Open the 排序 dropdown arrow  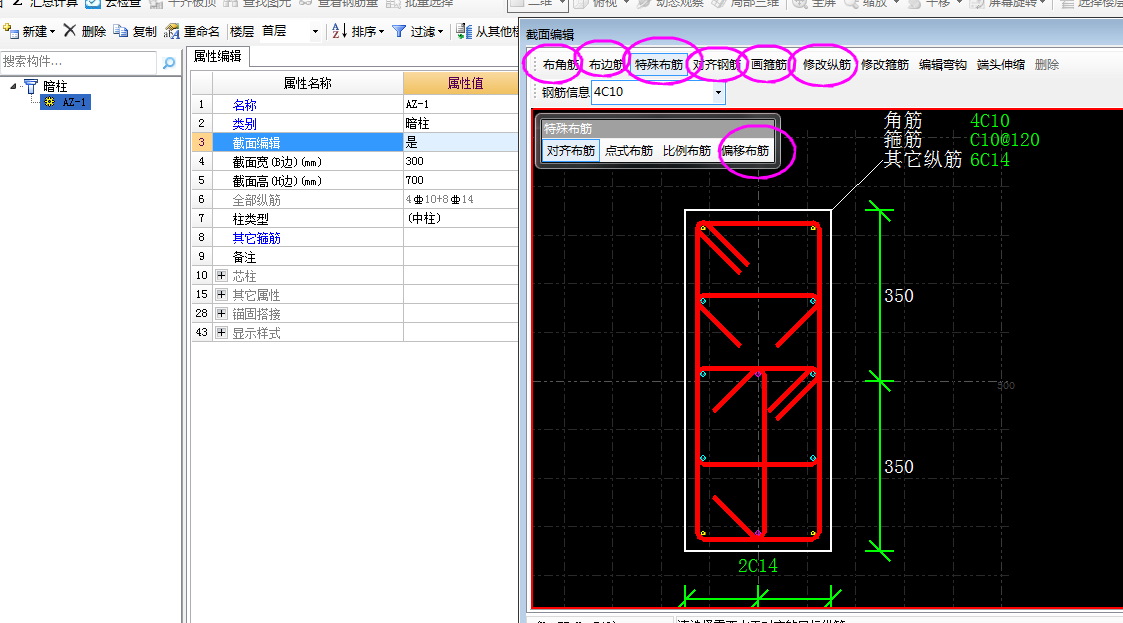tap(382, 32)
